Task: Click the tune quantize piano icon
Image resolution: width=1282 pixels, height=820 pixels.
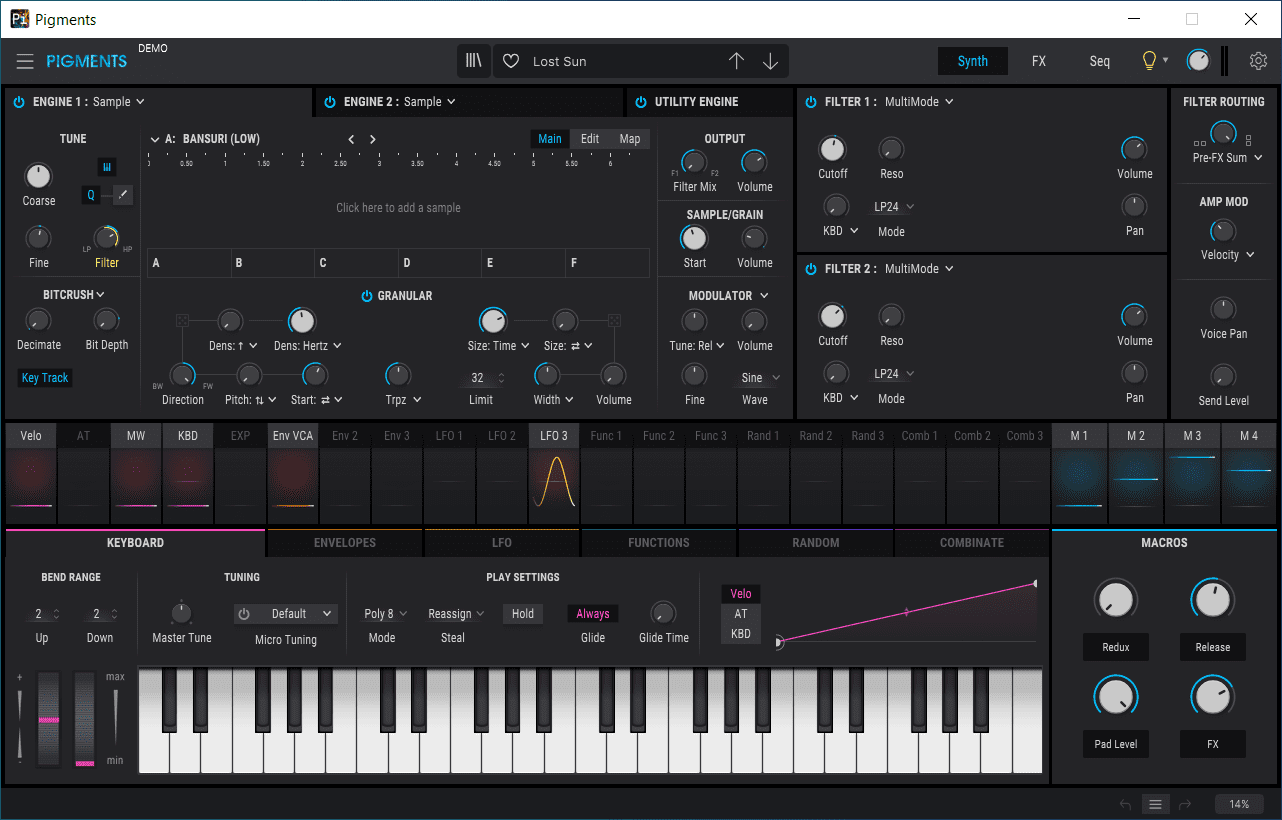Action: pos(106,166)
